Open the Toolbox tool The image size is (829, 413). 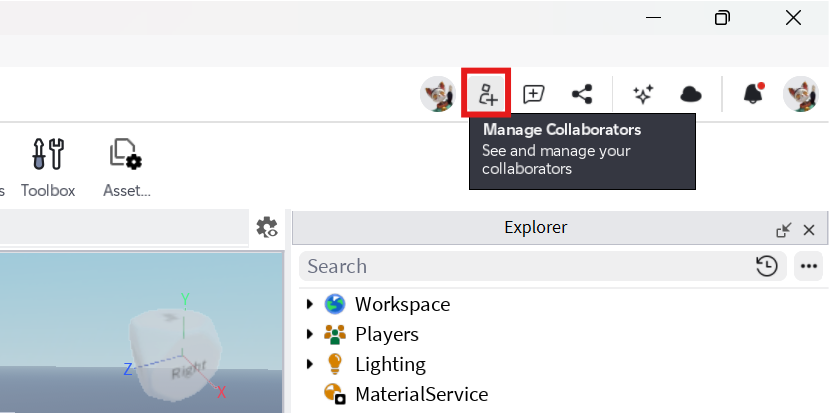click(x=48, y=167)
